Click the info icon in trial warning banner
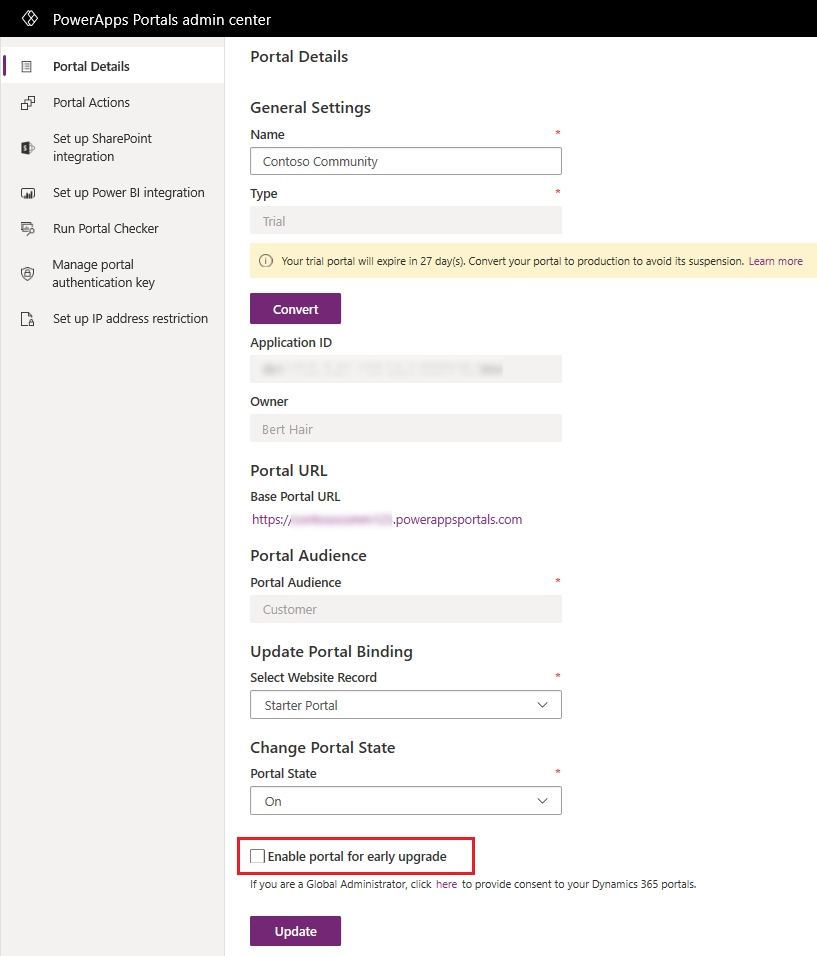The width and height of the screenshot is (817, 956). coord(266,261)
